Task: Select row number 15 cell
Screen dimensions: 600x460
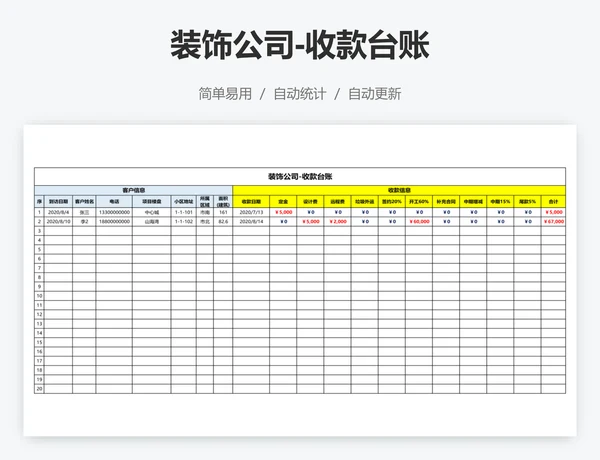Action: tap(39, 343)
